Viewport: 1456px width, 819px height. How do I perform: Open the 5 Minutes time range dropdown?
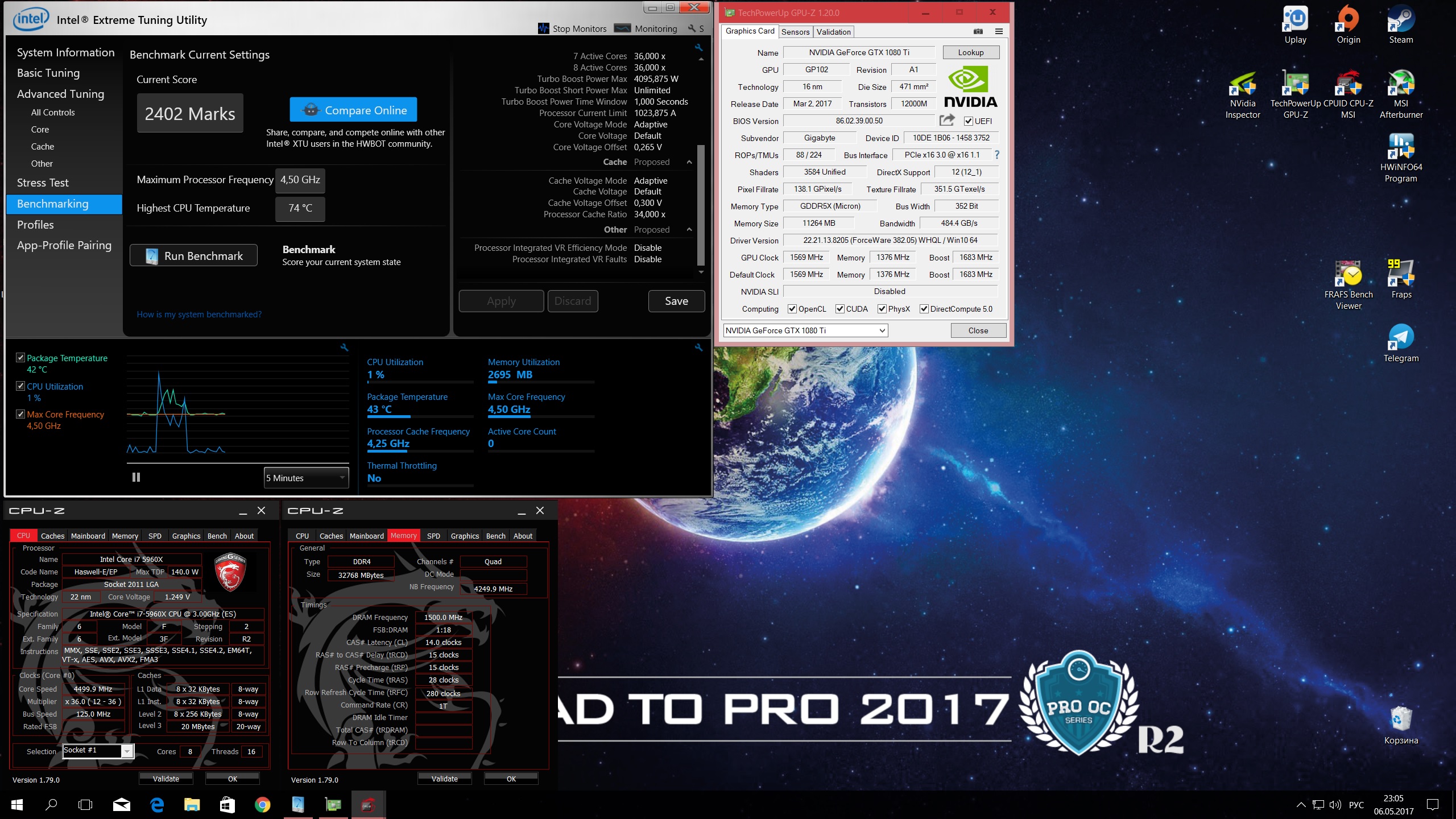point(307,478)
